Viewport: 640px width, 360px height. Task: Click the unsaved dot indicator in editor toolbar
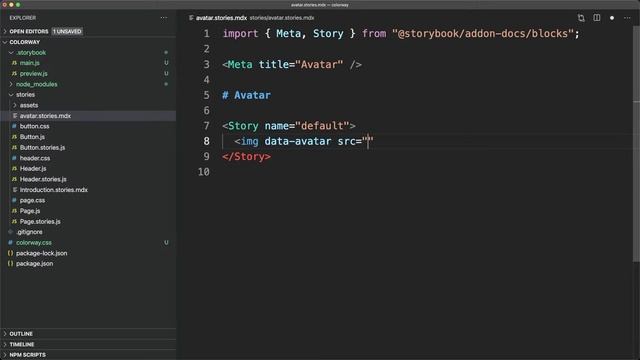point(612,18)
